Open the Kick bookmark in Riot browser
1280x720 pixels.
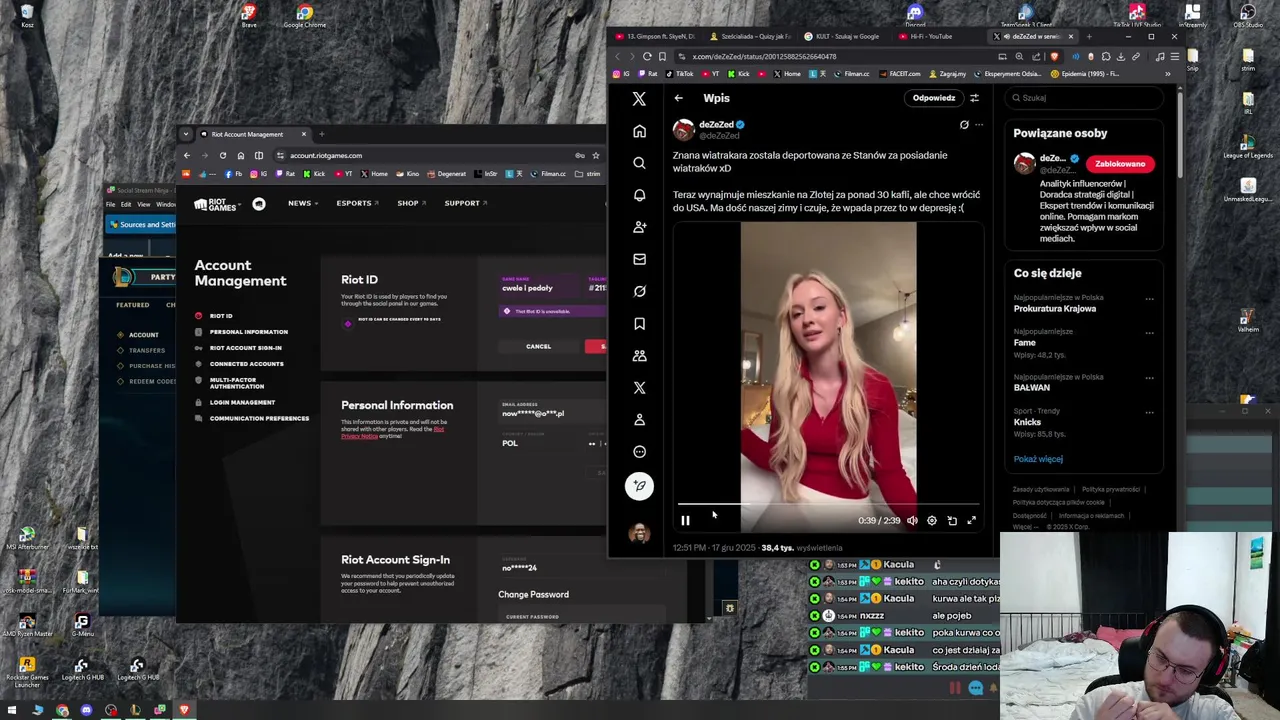pos(315,174)
